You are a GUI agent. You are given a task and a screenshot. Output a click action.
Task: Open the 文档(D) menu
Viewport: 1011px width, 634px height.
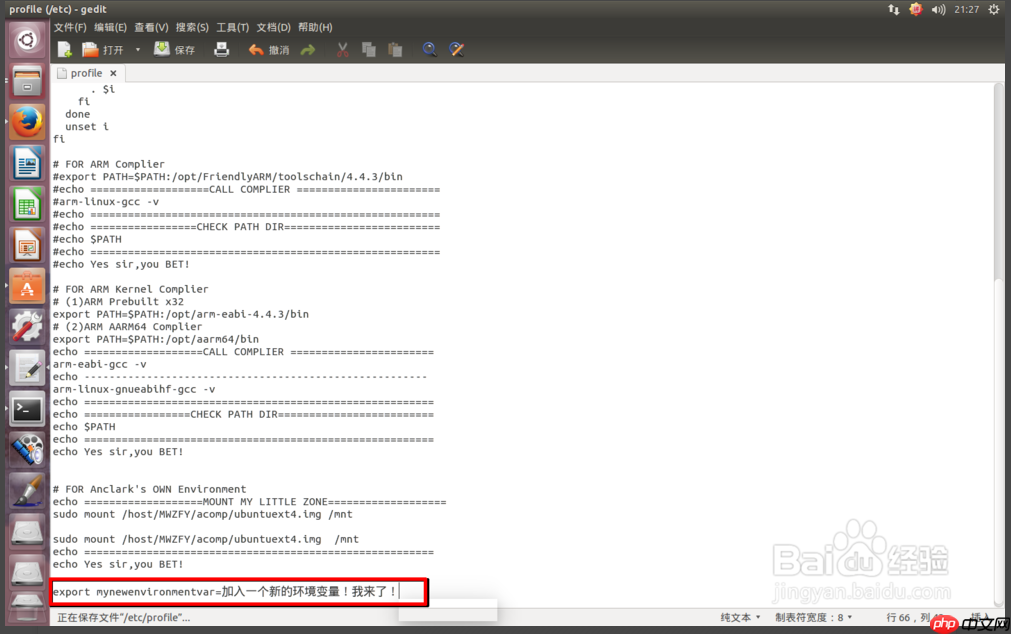coord(273,27)
